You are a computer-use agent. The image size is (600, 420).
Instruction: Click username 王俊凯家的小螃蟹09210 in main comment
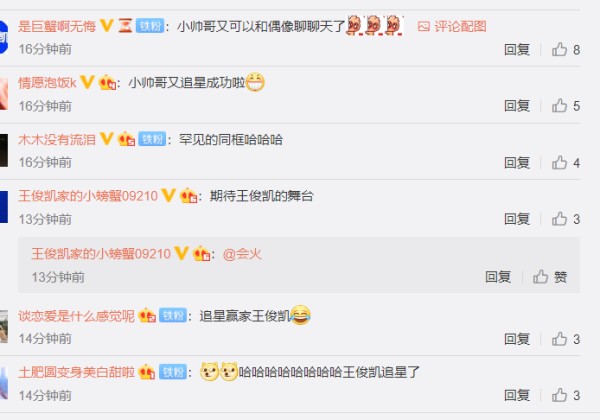pos(88,196)
